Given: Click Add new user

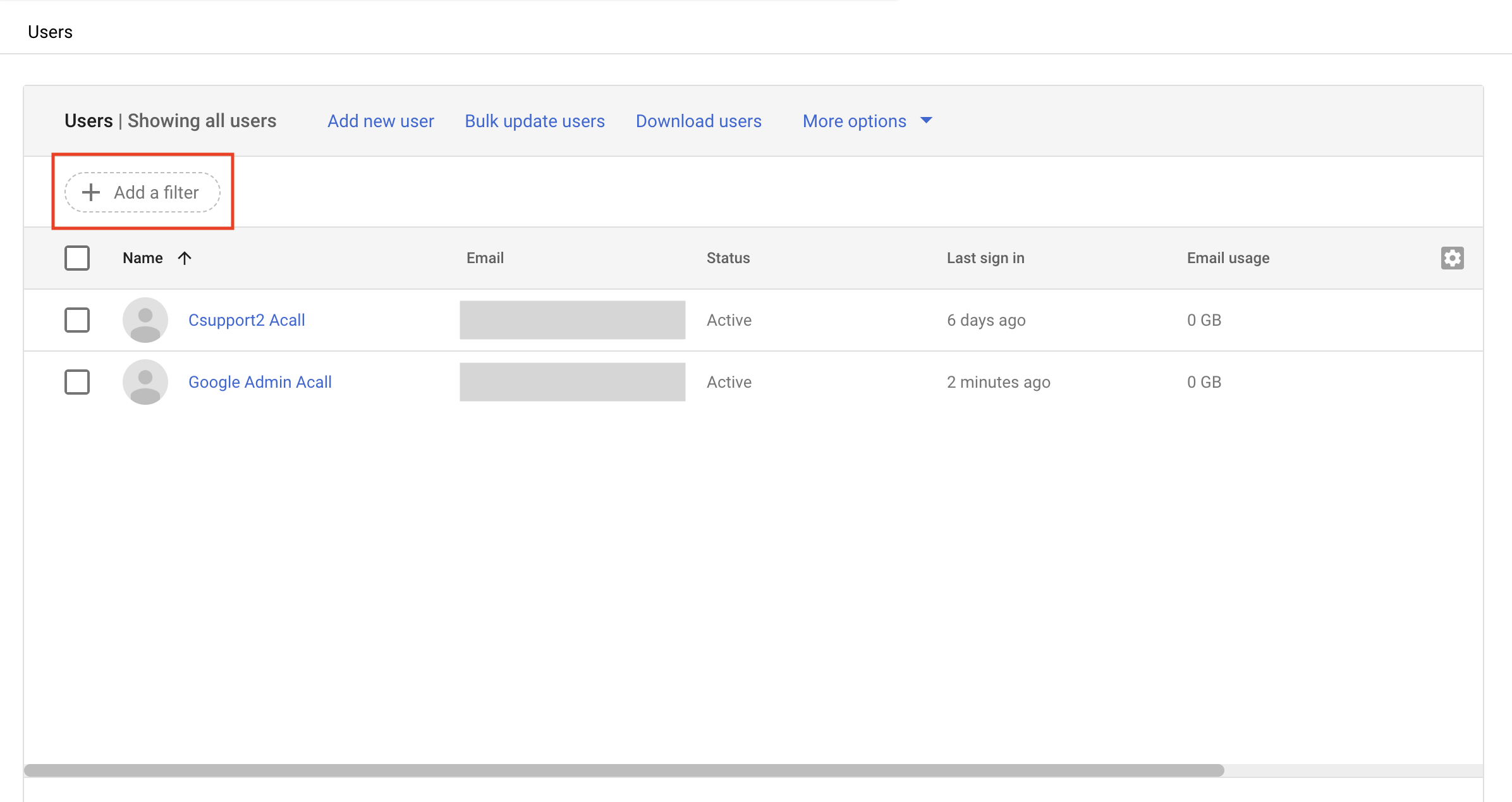Looking at the screenshot, I should (381, 121).
